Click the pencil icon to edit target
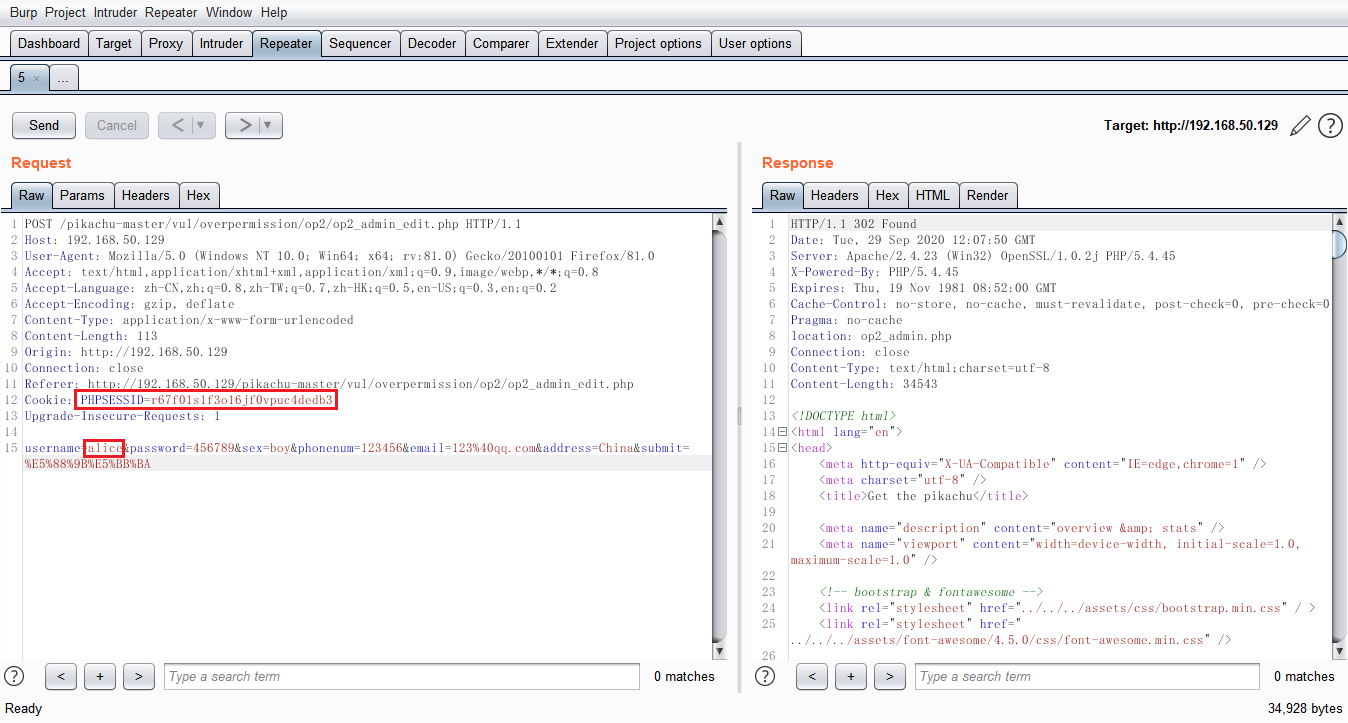 click(x=1300, y=126)
